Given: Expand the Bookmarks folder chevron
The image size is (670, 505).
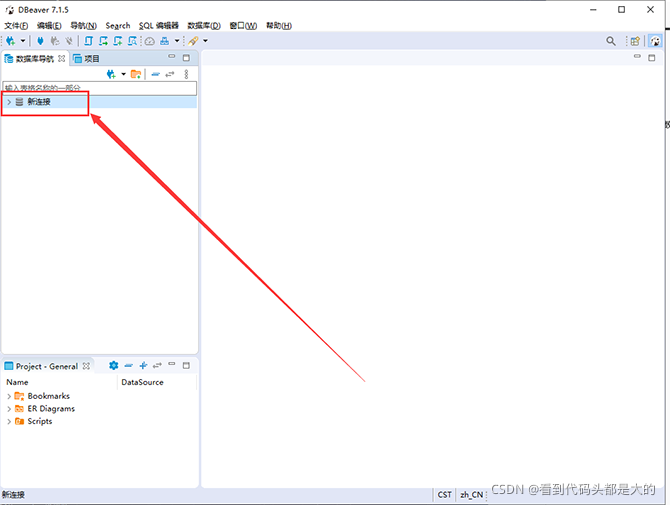Looking at the screenshot, I should tap(9, 396).
